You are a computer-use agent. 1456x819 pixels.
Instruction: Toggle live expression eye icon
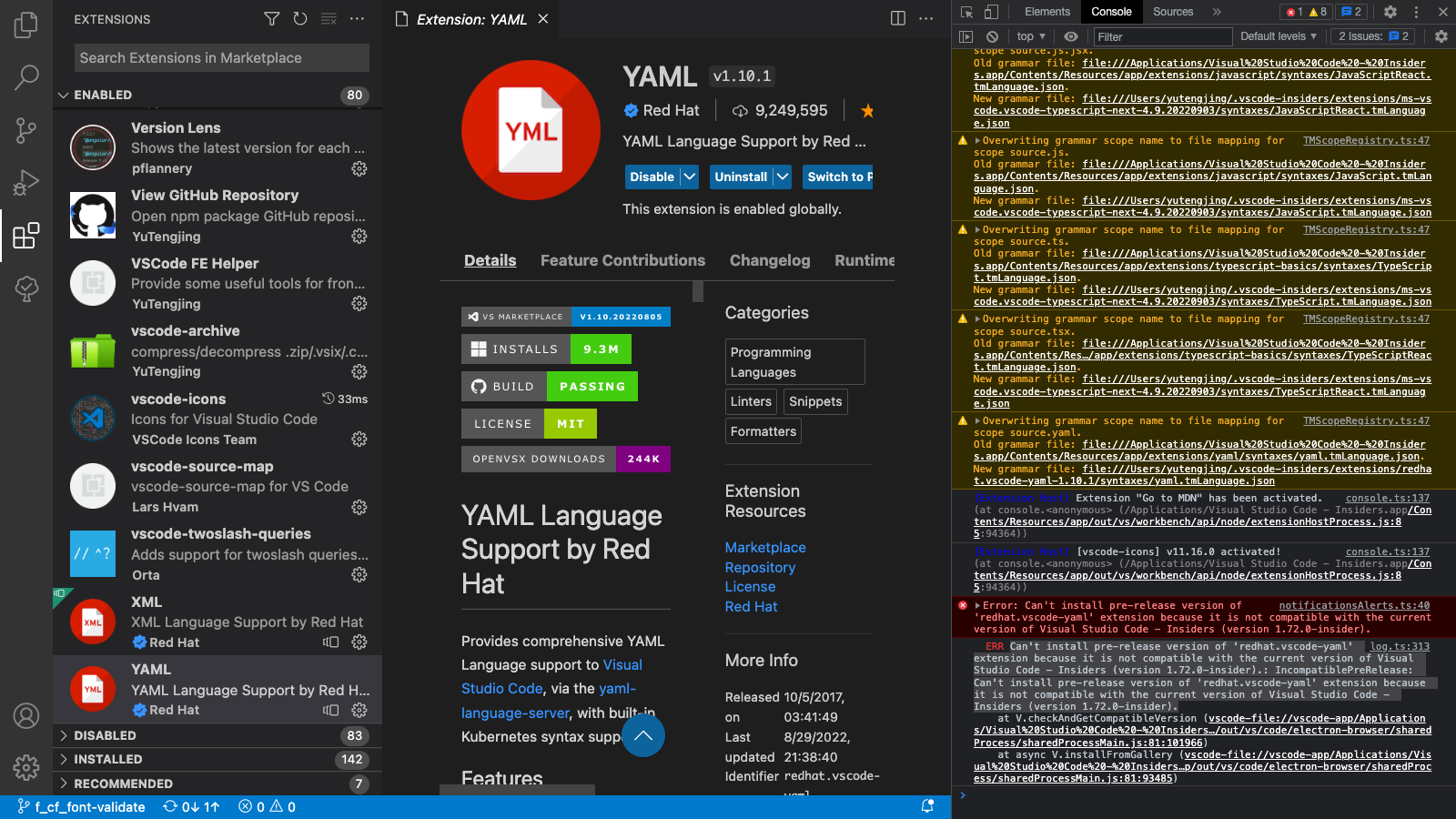click(1071, 36)
